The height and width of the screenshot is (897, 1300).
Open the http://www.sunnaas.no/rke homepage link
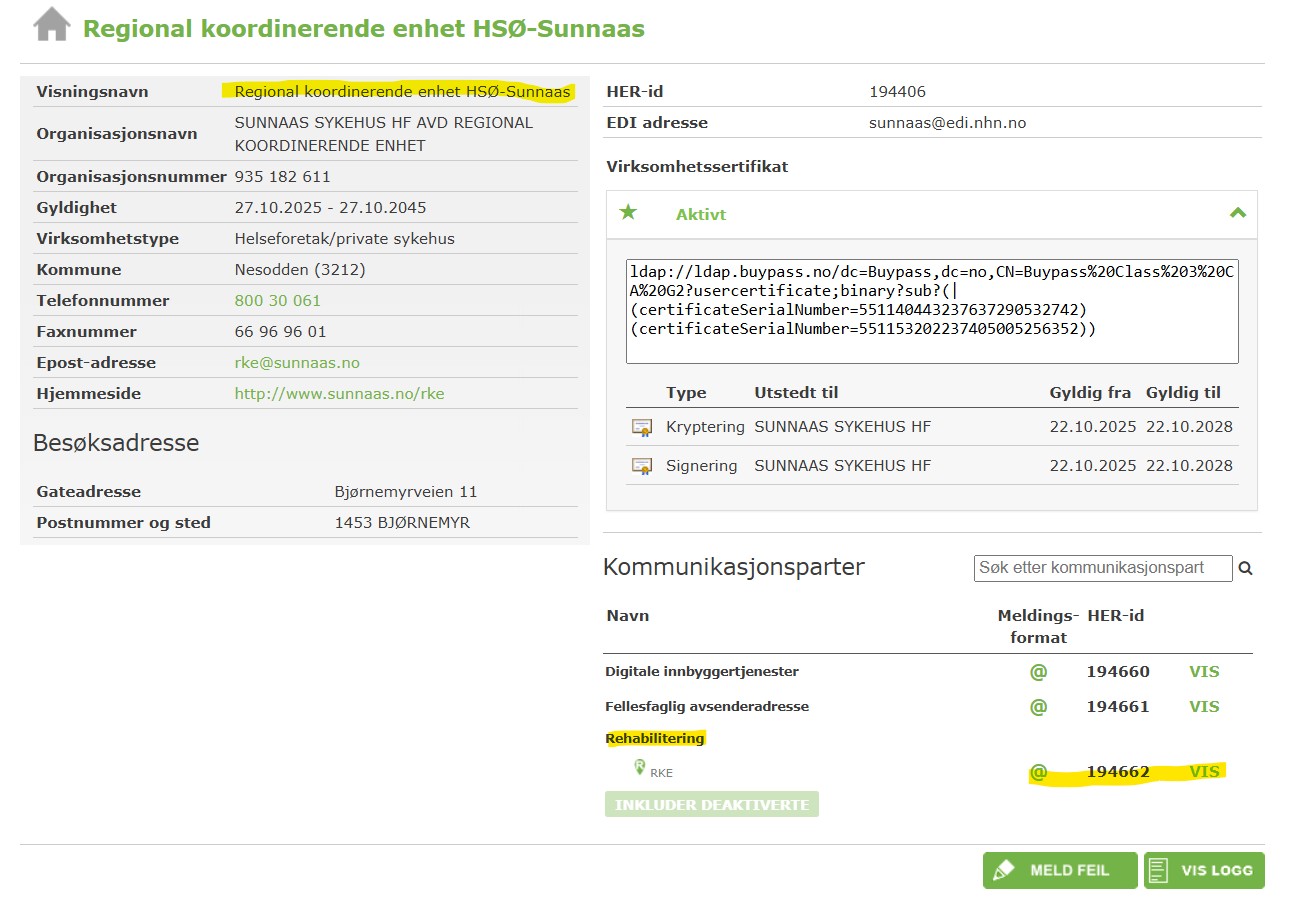tap(339, 394)
